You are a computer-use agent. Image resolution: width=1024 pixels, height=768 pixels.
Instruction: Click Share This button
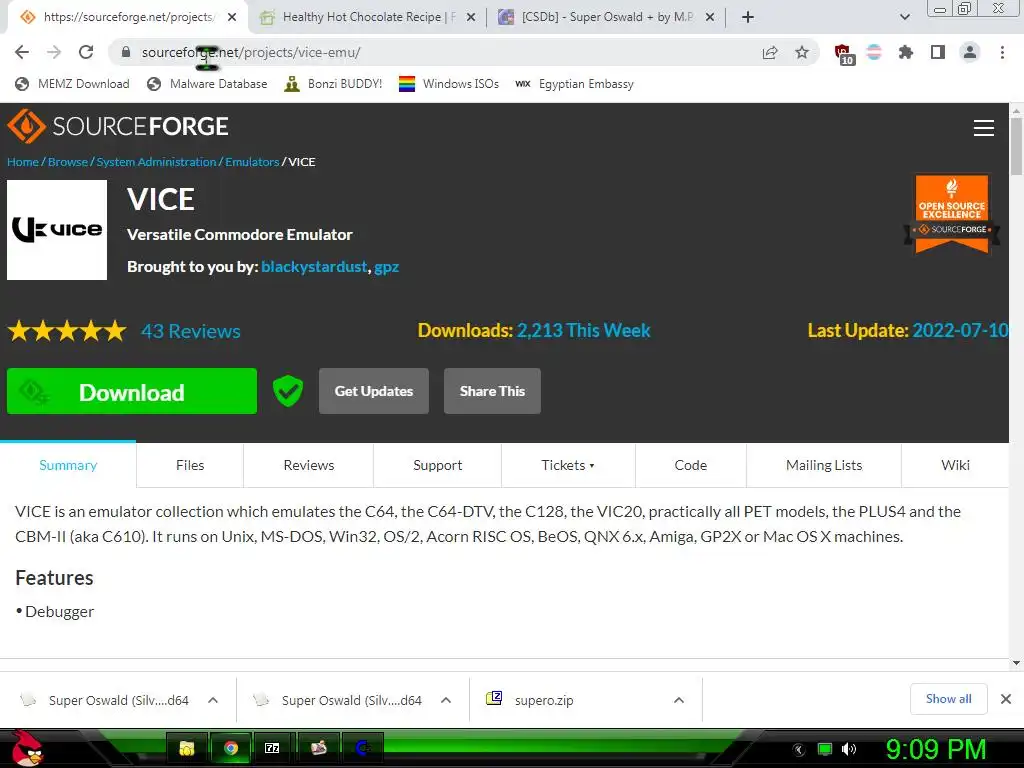coord(492,391)
